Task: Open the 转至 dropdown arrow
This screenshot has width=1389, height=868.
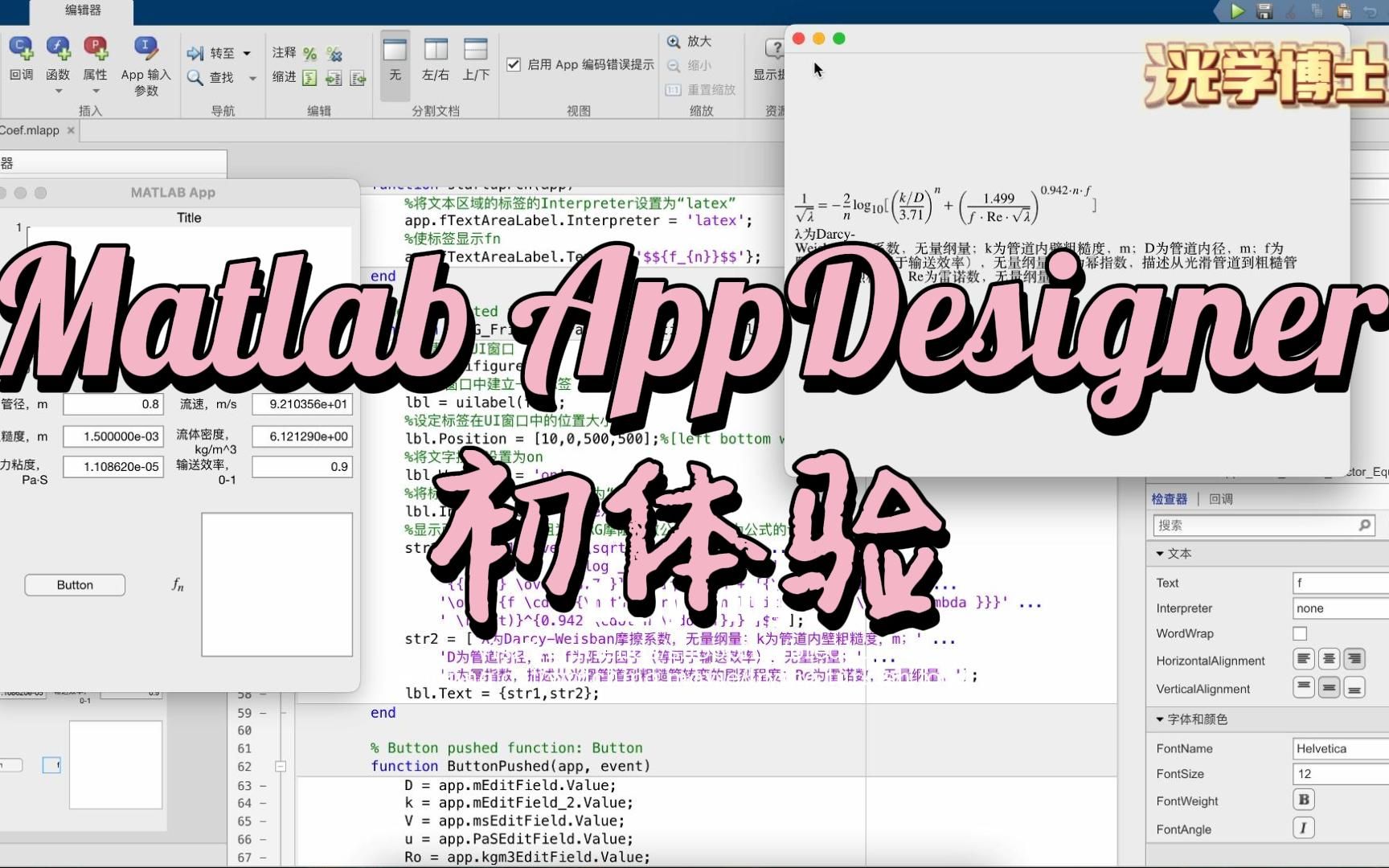Action: 247,54
